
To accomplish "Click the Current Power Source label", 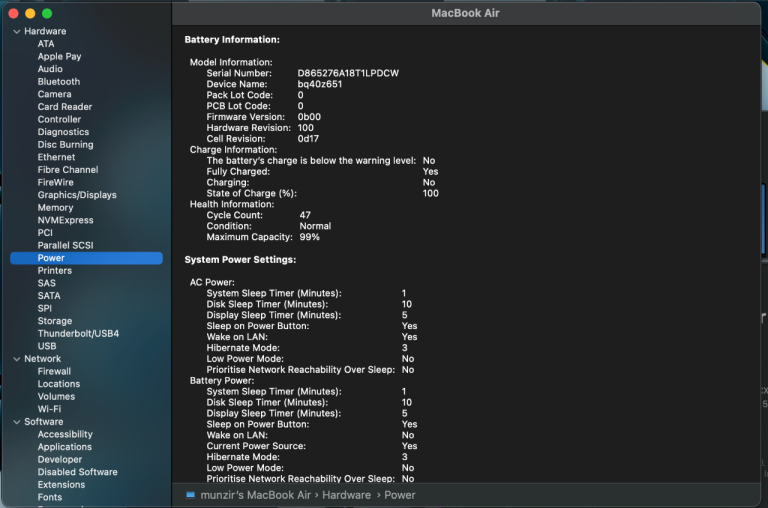I will pos(256,446).
